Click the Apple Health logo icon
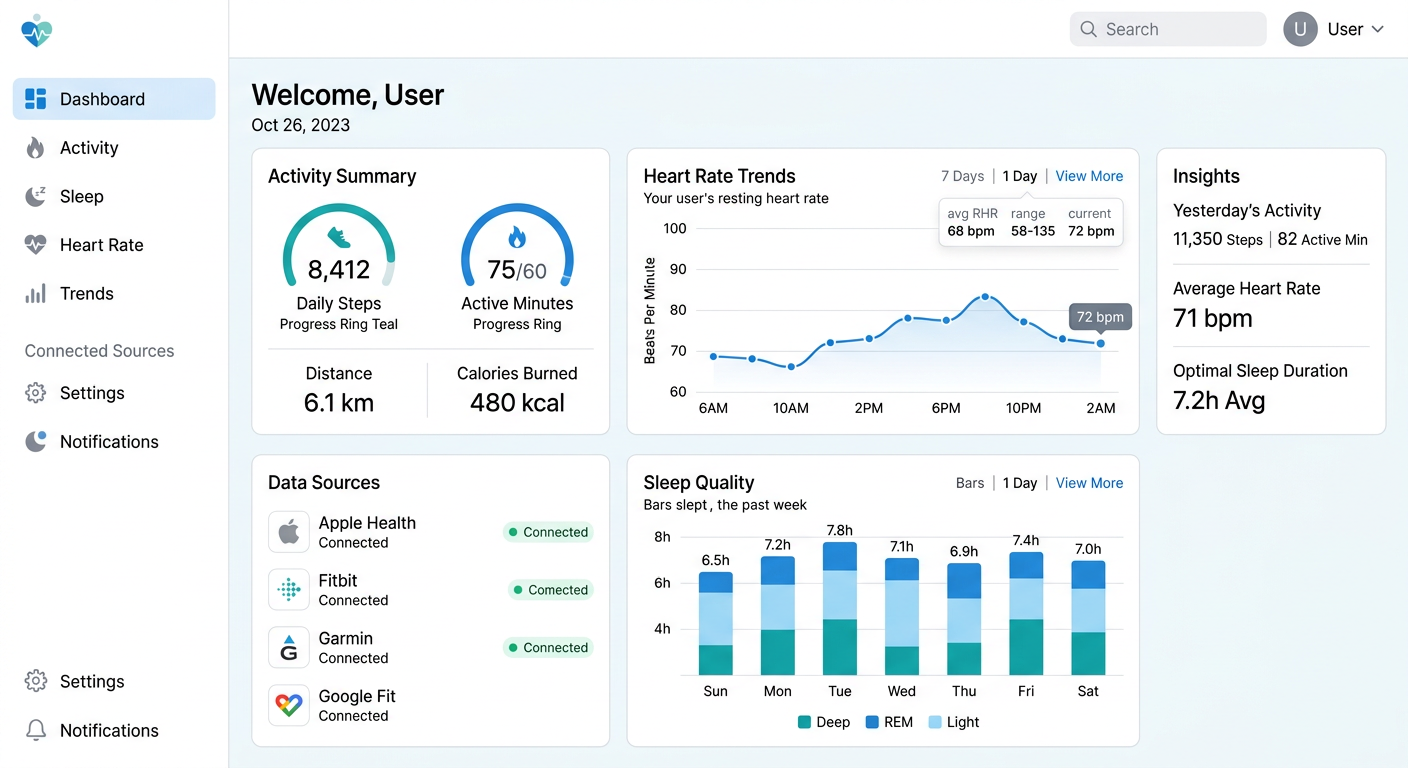Viewport: 1408px width, 768px height. tap(289, 532)
